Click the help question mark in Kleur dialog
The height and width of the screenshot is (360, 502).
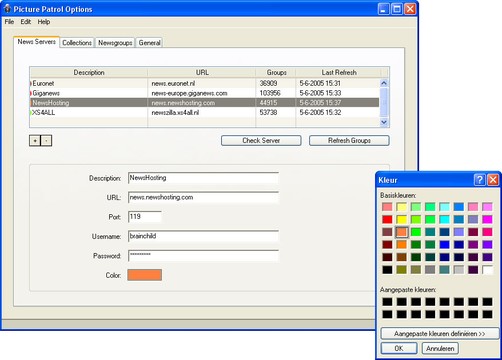pyautogui.click(x=479, y=180)
